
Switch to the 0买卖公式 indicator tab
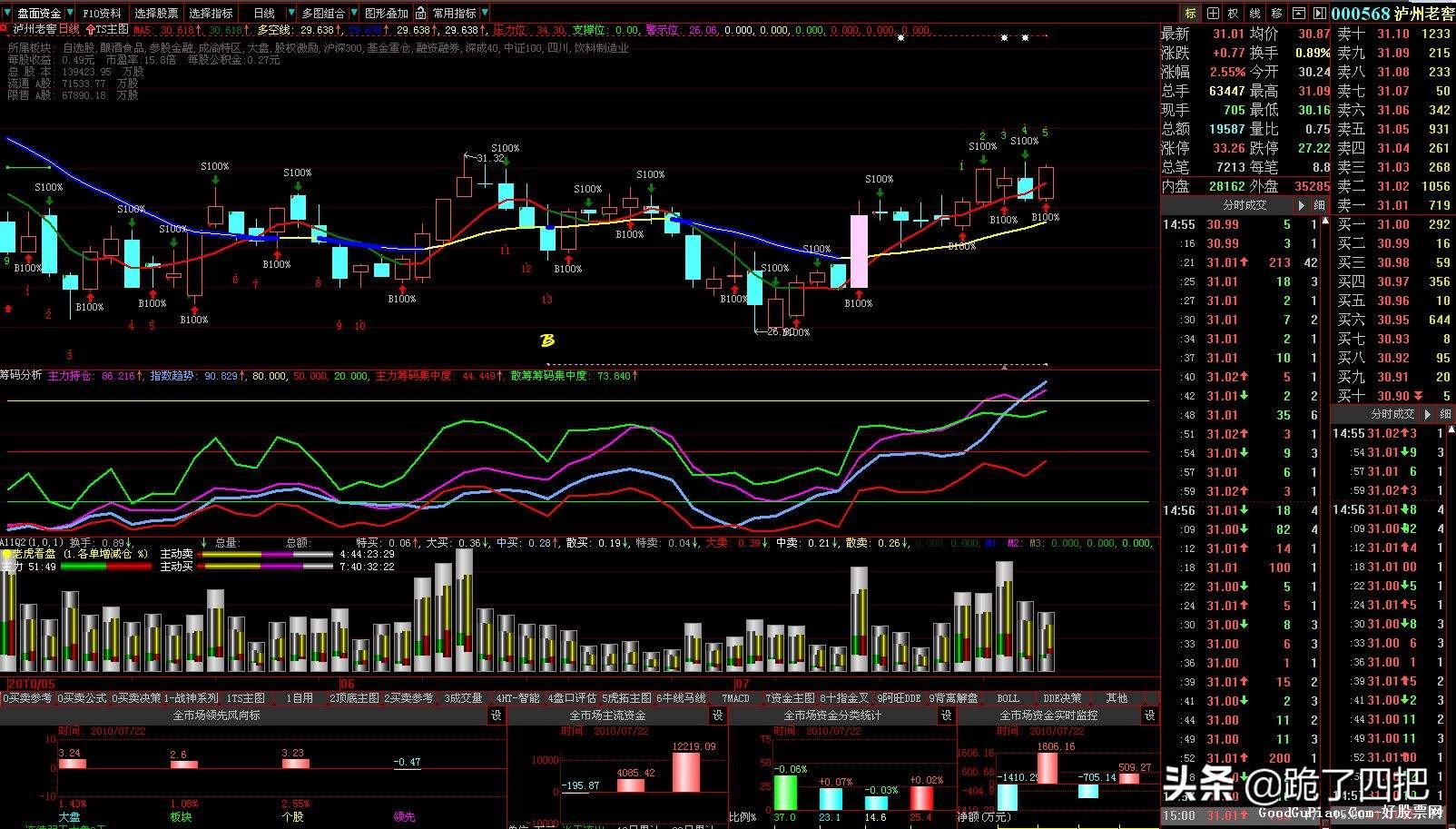click(x=82, y=698)
